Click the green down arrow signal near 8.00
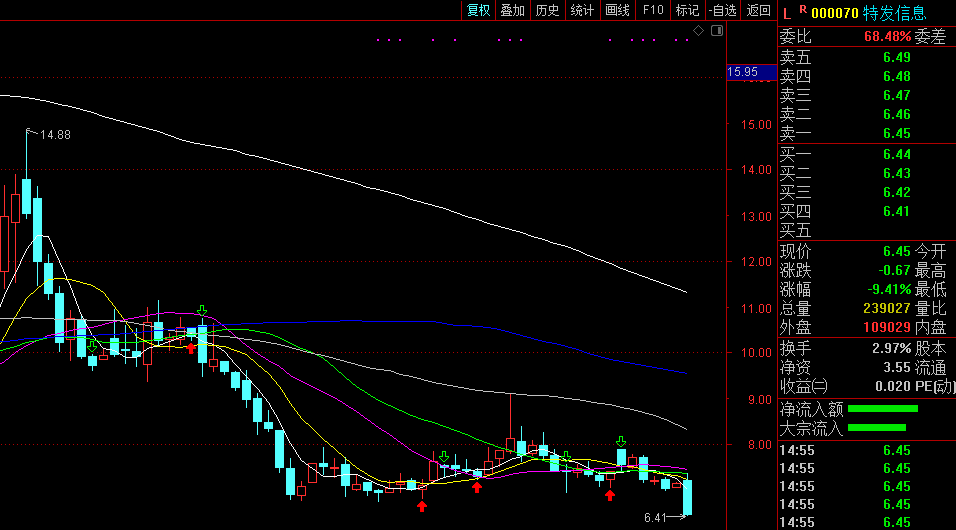The height and width of the screenshot is (530, 956). (621, 441)
